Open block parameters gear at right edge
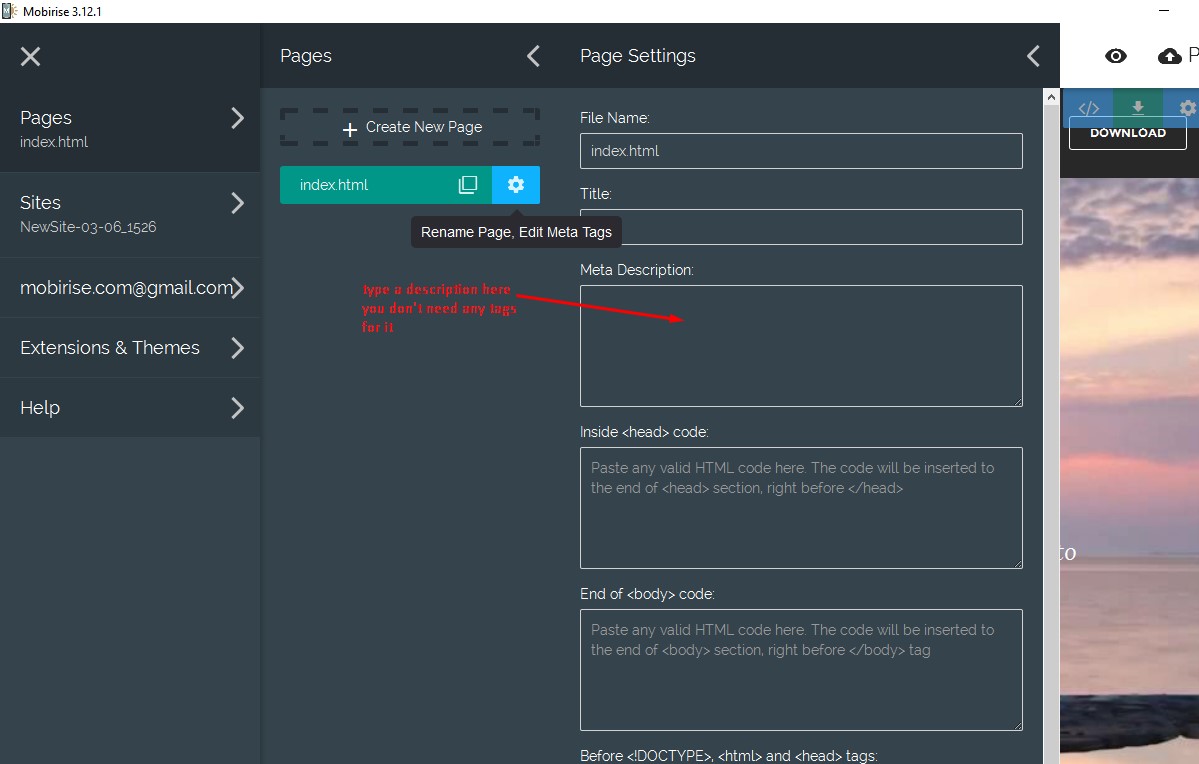This screenshot has width=1199, height=764. [x=1187, y=108]
